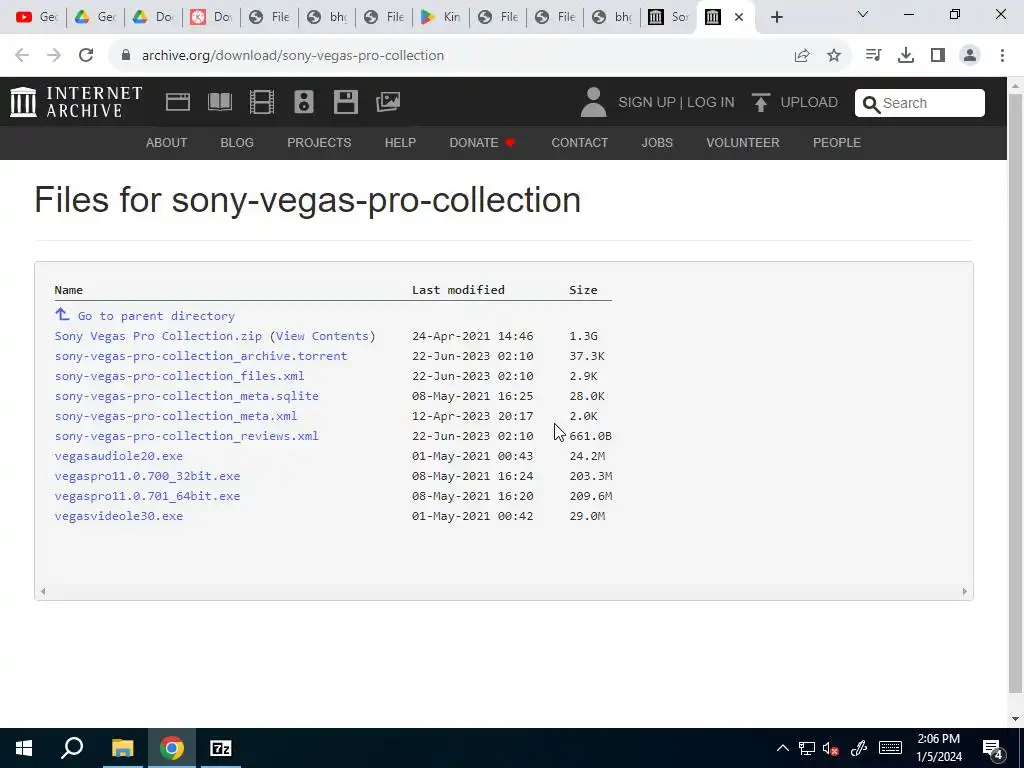
Task: Download vegasvideole30.exe
Action: (119, 516)
